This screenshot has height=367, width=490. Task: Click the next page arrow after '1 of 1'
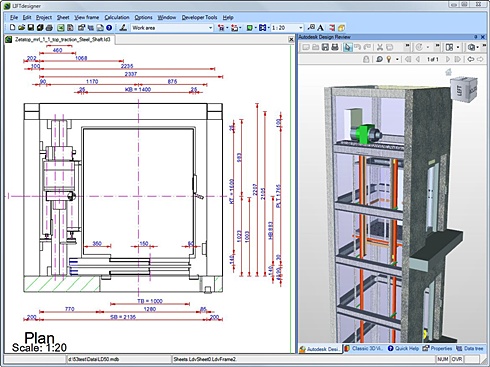click(x=448, y=59)
